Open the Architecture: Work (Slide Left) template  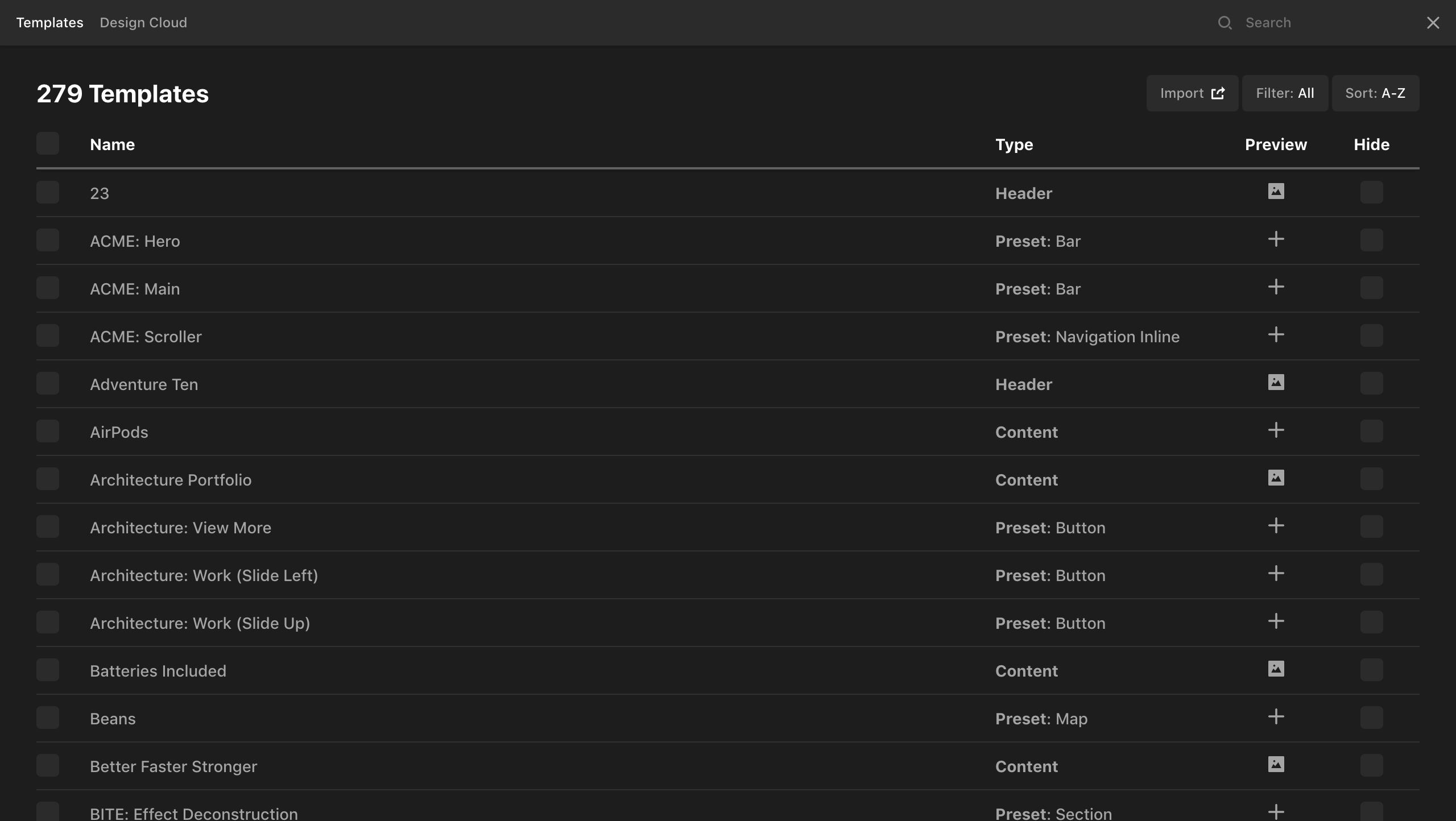(x=204, y=575)
